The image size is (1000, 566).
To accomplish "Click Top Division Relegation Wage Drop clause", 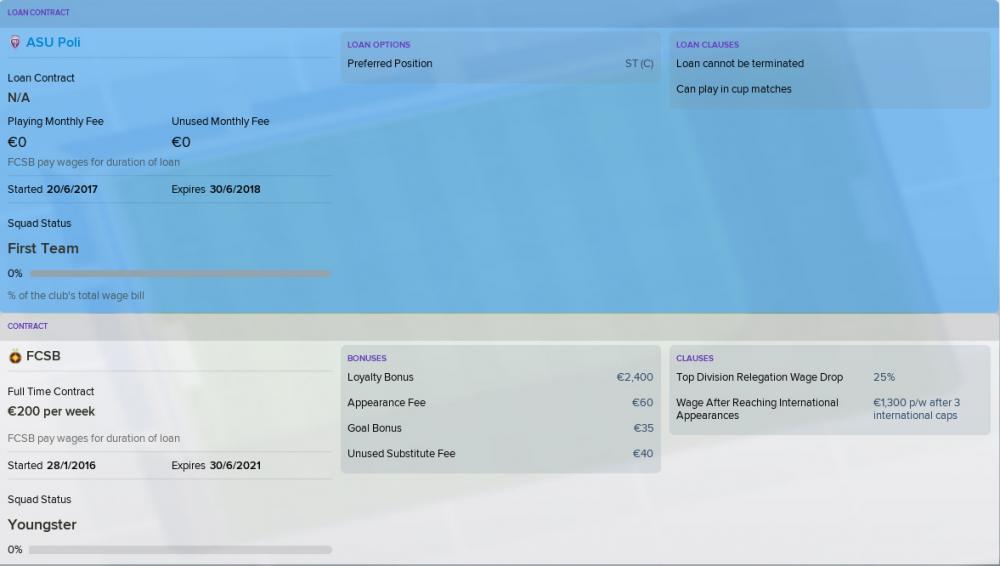I will (760, 377).
